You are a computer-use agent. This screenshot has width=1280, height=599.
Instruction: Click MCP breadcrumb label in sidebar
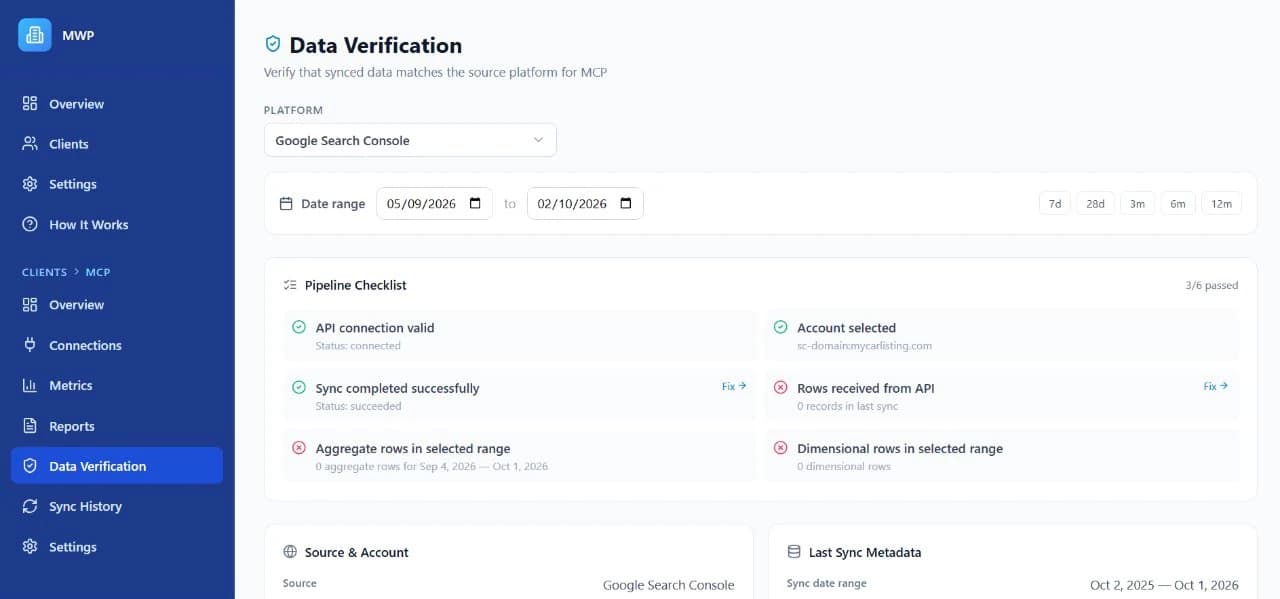(x=98, y=272)
